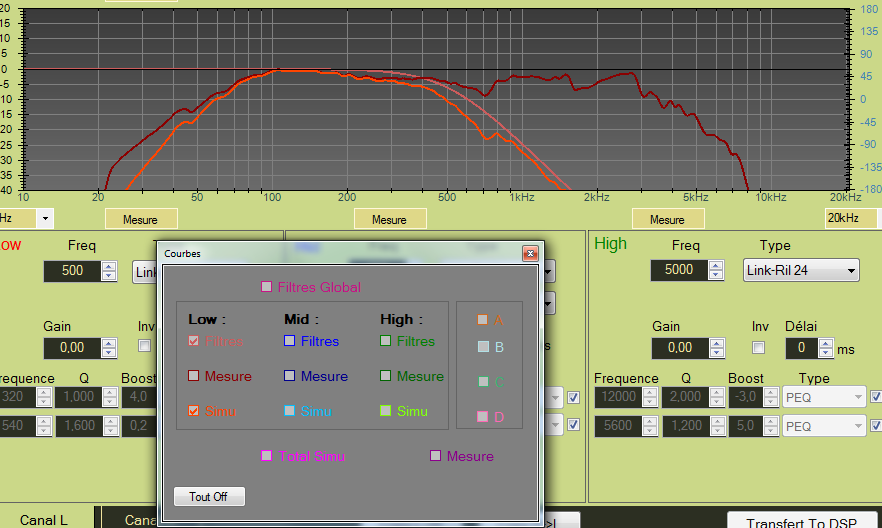The width and height of the screenshot is (882, 528).
Task: Click the Transfert To DSP button
Action: click(x=803, y=521)
